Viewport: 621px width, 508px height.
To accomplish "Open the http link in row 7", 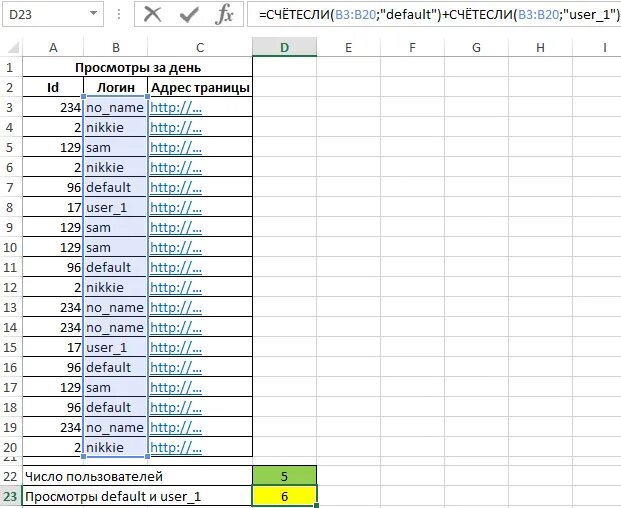I will [x=176, y=187].
